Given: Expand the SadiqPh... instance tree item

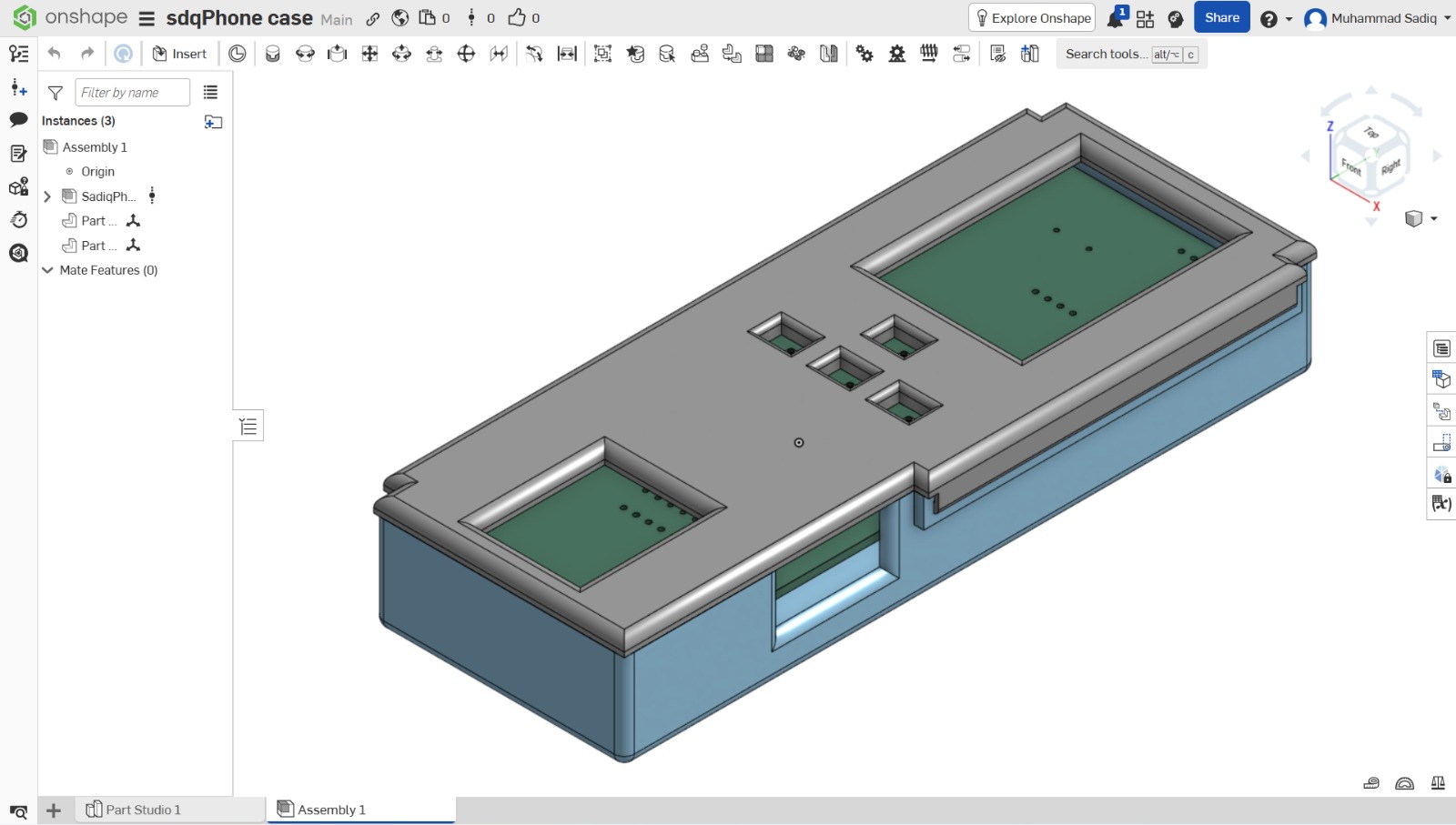Looking at the screenshot, I should (47, 196).
